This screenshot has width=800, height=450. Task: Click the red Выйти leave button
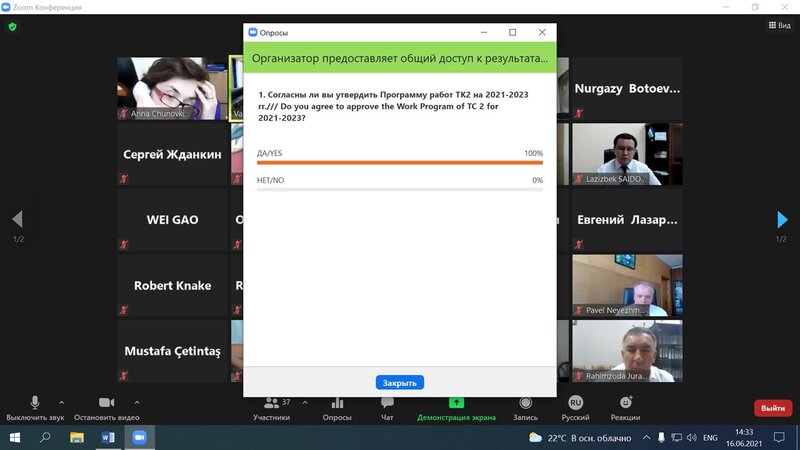[x=772, y=408]
